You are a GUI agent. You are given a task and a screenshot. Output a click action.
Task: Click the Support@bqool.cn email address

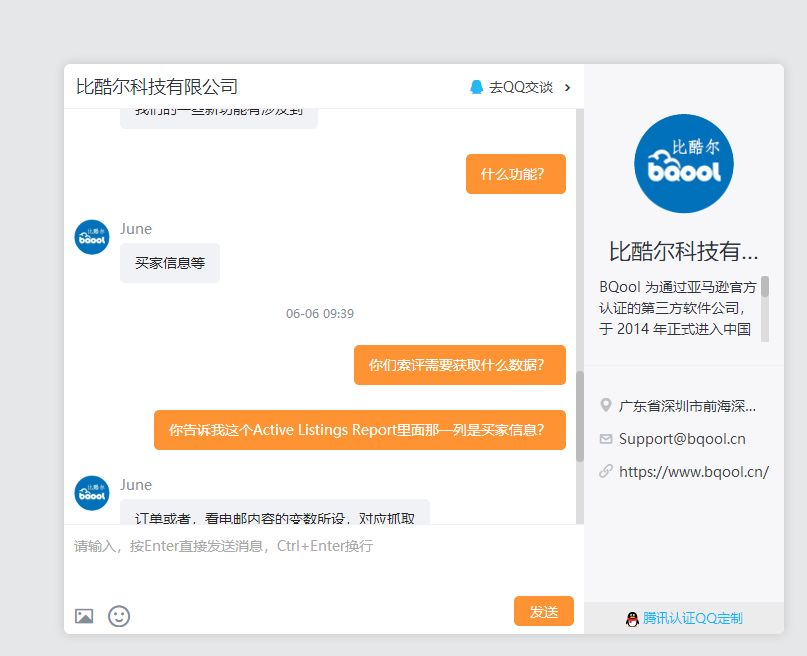[x=682, y=439]
